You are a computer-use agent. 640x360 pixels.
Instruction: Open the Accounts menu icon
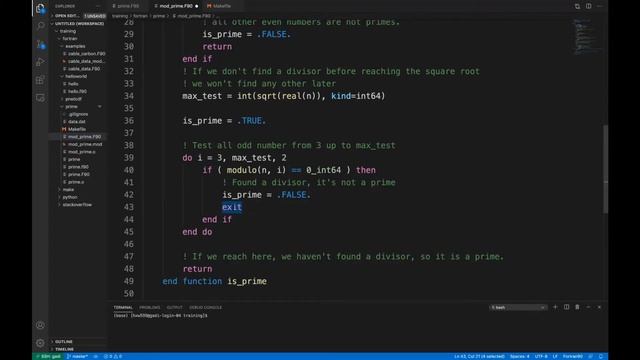pos(40,325)
